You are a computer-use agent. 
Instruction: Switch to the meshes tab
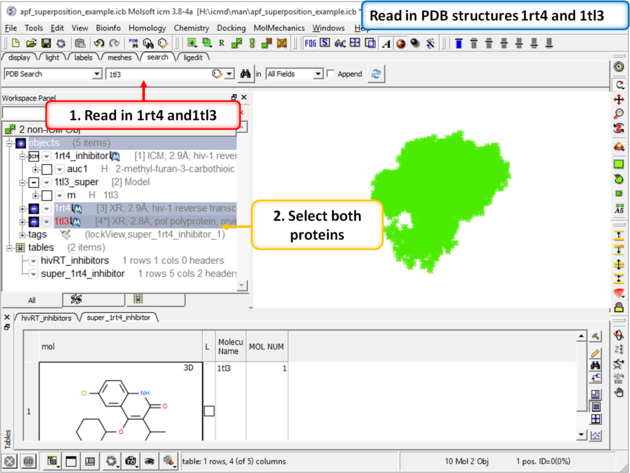tap(119, 58)
